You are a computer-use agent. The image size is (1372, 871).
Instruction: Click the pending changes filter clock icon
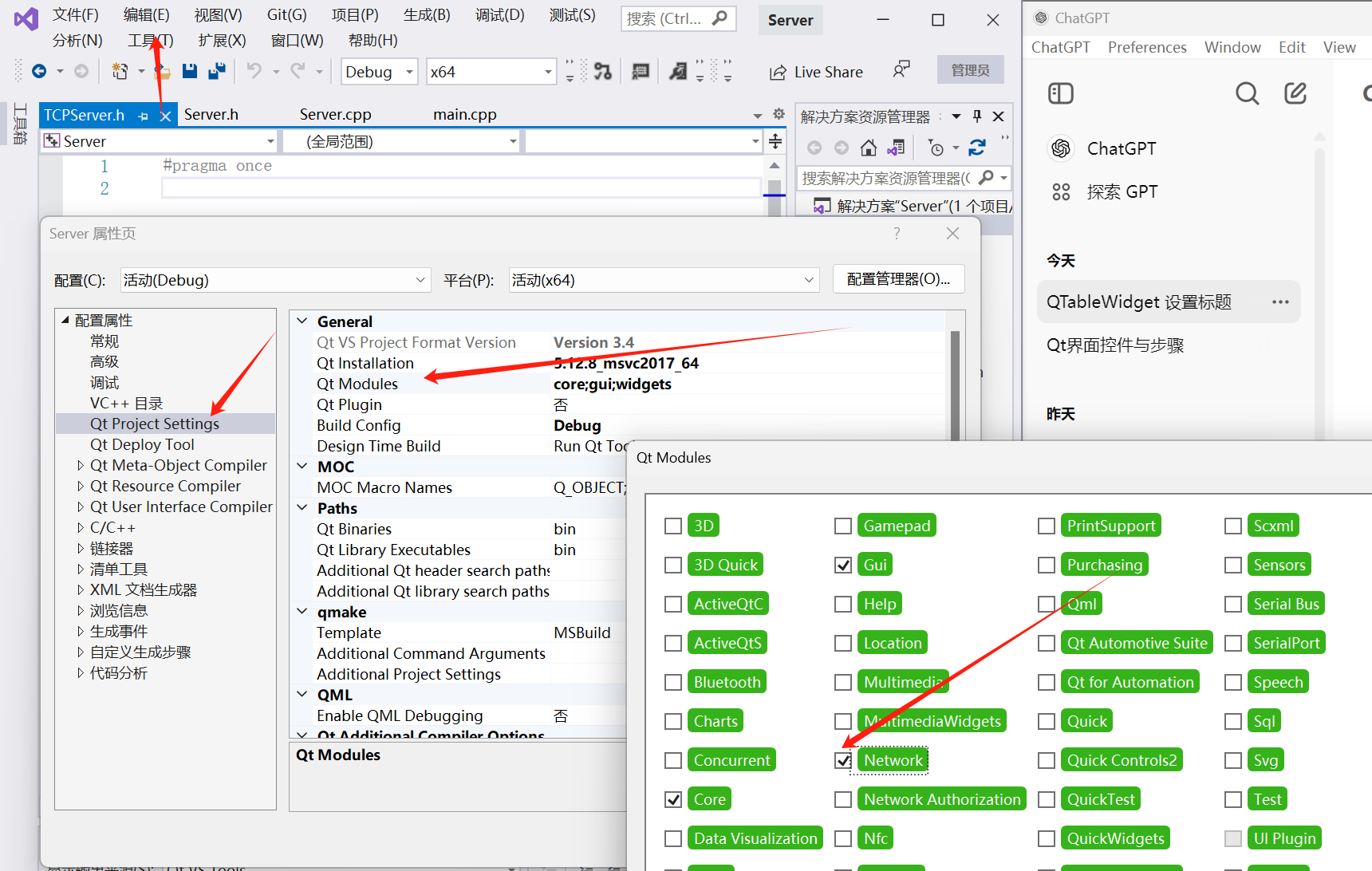coord(936,148)
